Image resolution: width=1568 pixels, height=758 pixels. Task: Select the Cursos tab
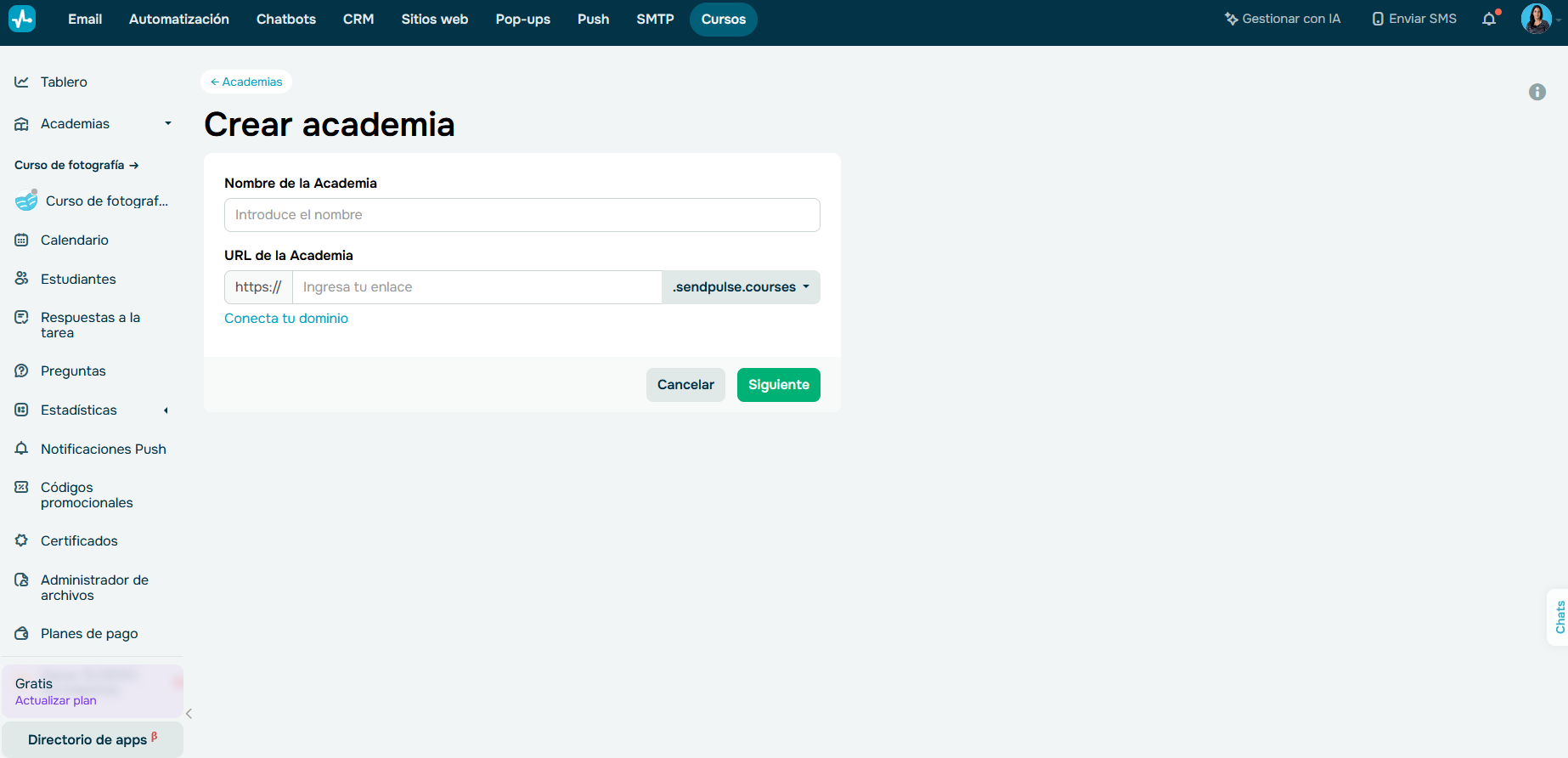[x=724, y=19]
